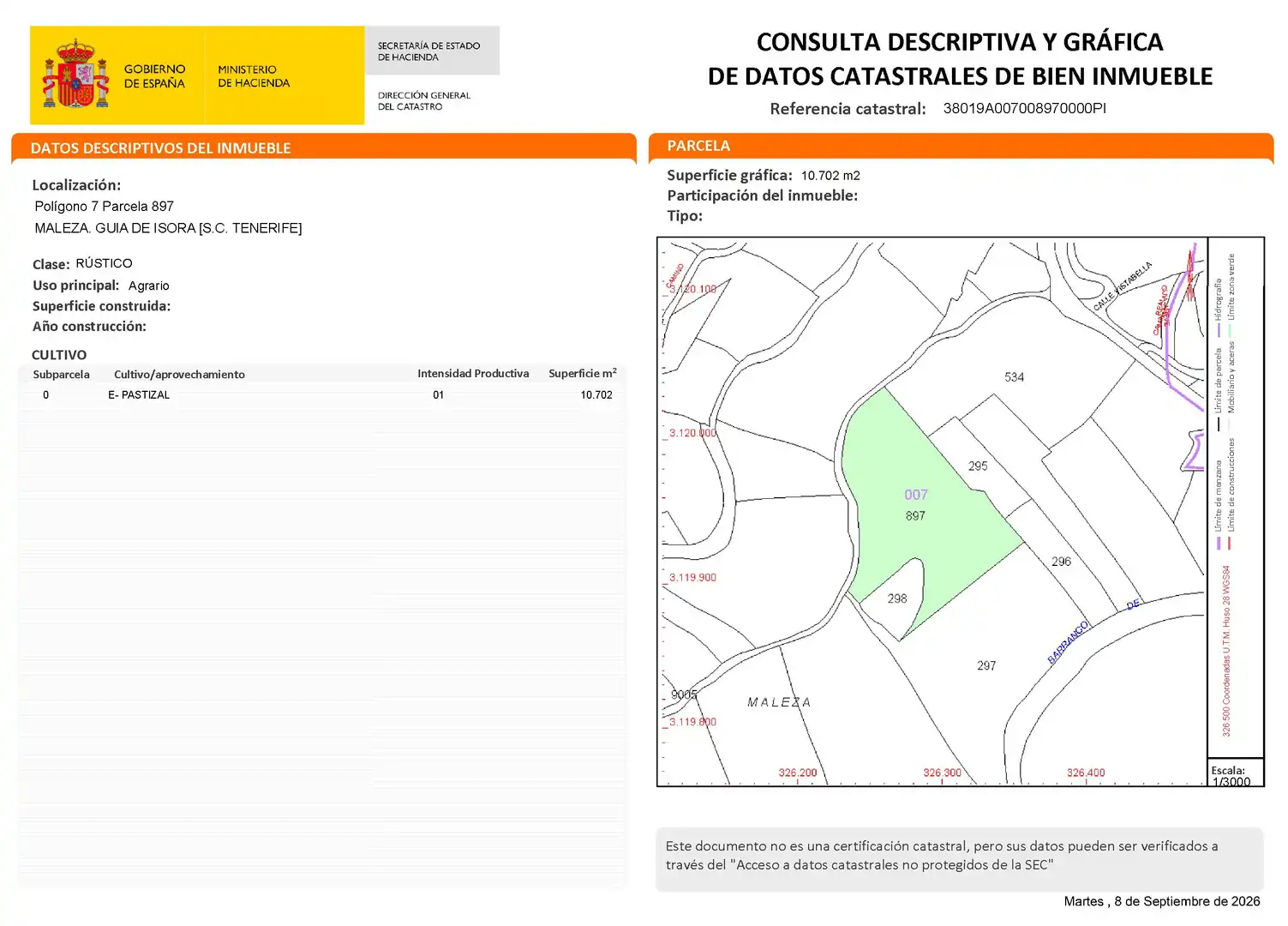1288x926 pixels.
Task: Select the "10.702 m2" graphic surface value
Action: [x=830, y=176]
